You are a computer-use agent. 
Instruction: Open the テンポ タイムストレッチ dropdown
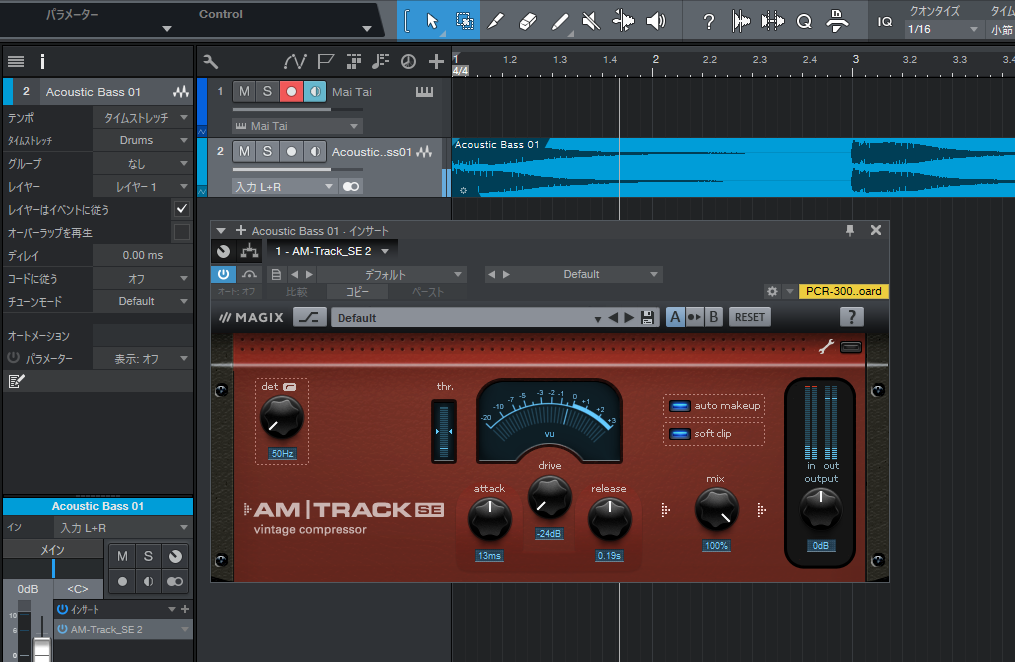[x=142, y=117]
